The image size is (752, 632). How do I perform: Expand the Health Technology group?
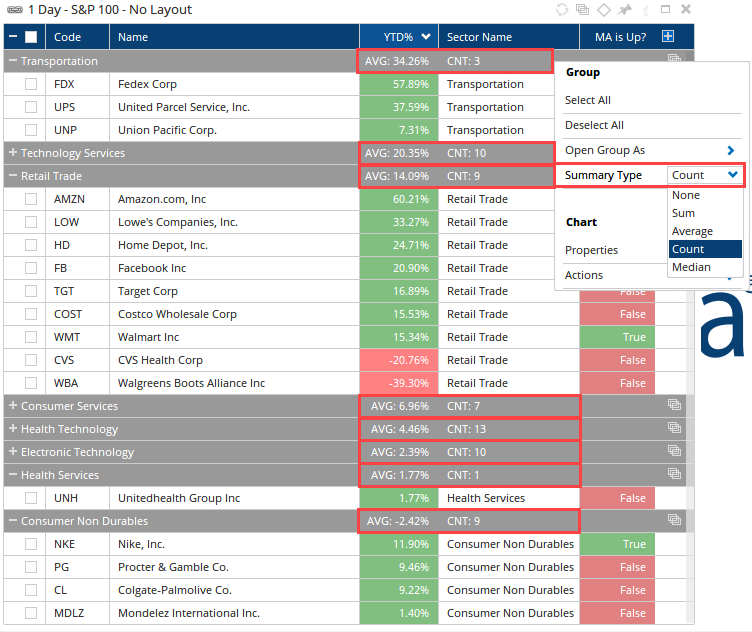(x=13, y=429)
